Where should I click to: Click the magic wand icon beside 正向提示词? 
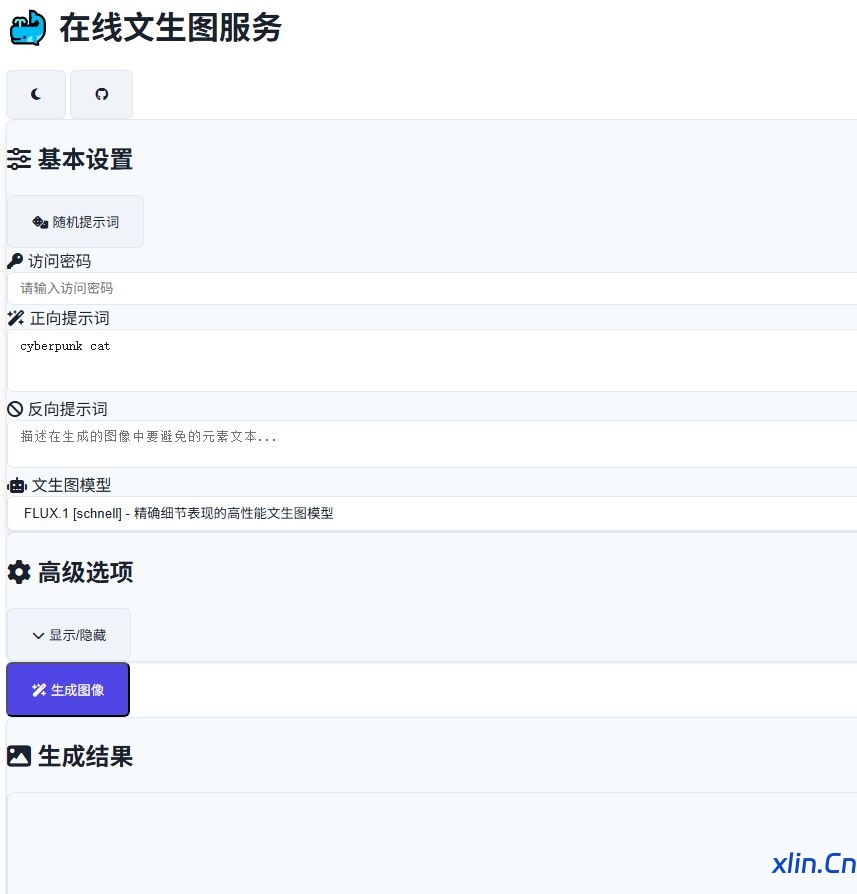pyautogui.click(x=16, y=318)
